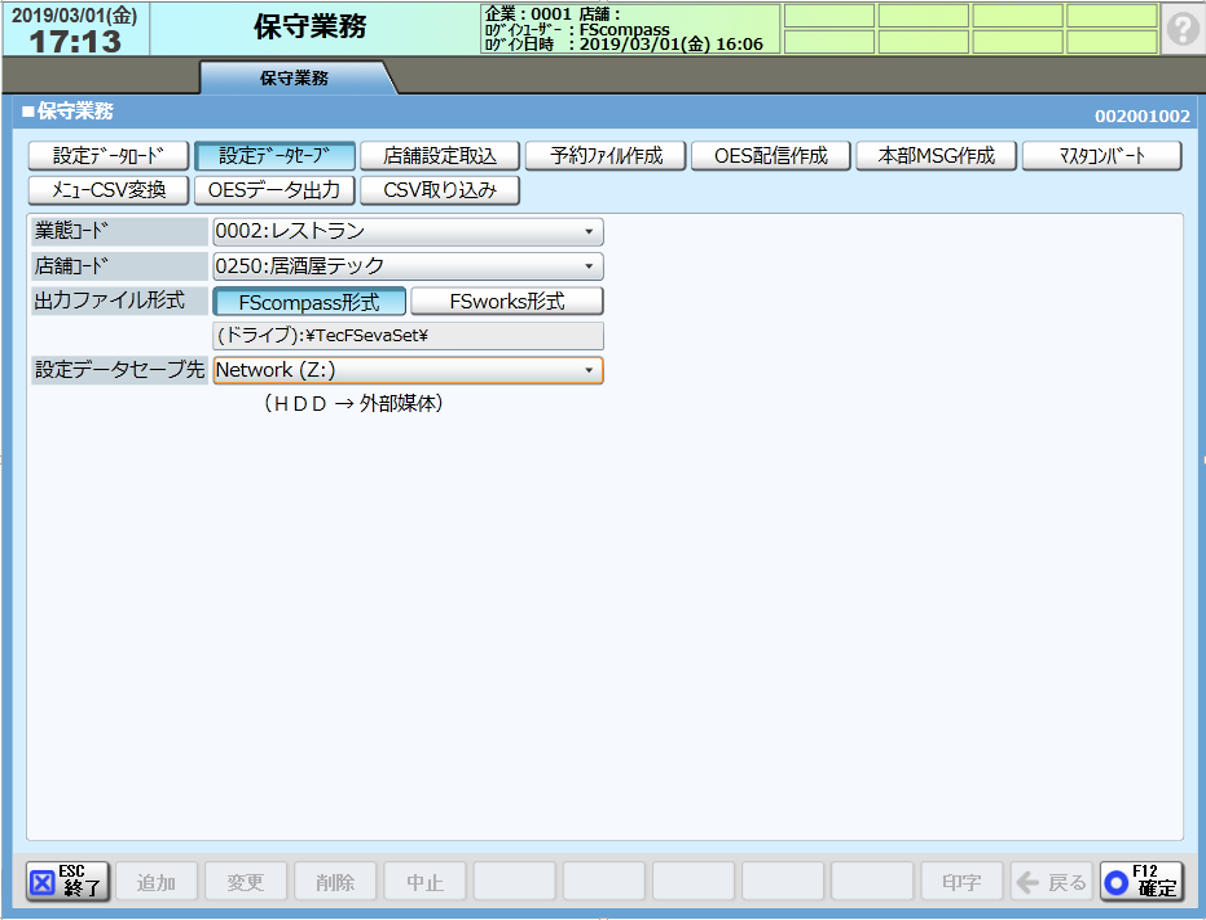This screenshot has height=920, width=1206.
Task: Open the 予約ファイル作成 function
Action: coord(605,156)
